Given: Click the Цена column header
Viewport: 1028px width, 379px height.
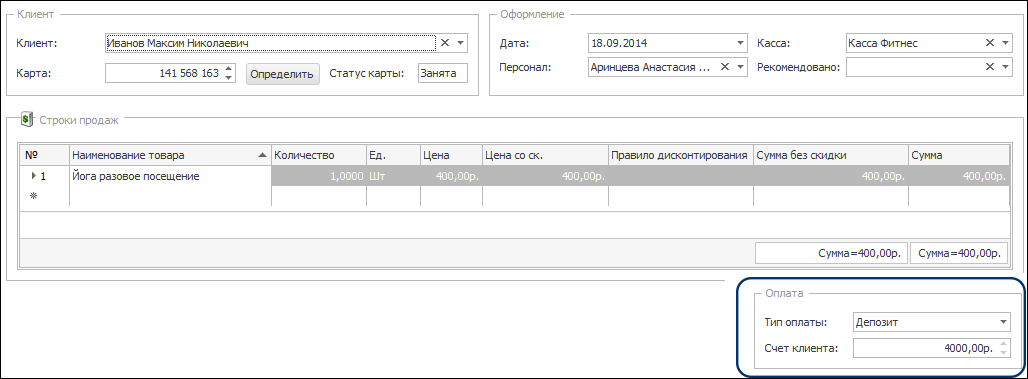Looking at the screenshot, I should point(451,155).
